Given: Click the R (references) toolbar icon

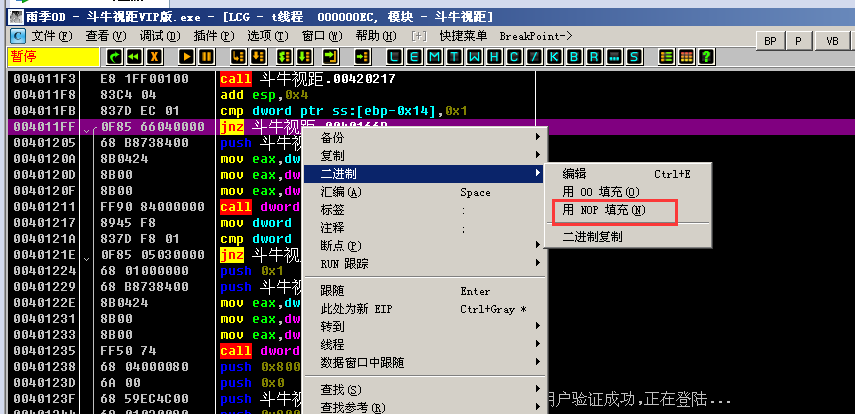Looking at the screenshot, I should (x=594, y=57).
